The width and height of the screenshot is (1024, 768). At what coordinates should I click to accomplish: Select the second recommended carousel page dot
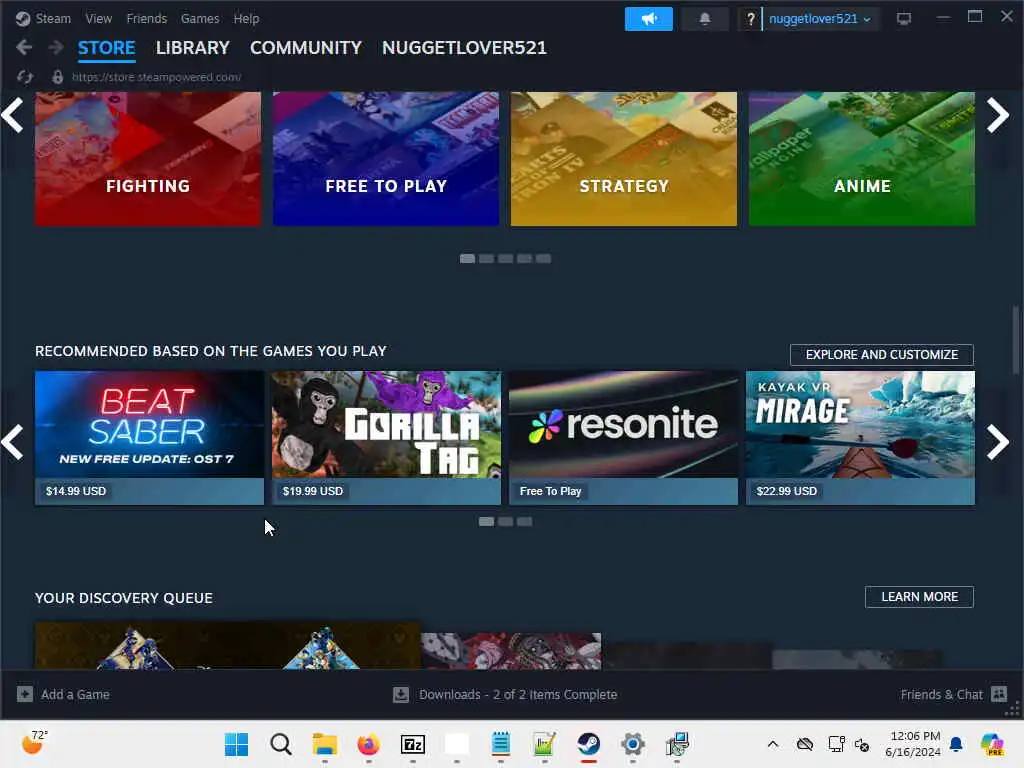tap(505, 521)
